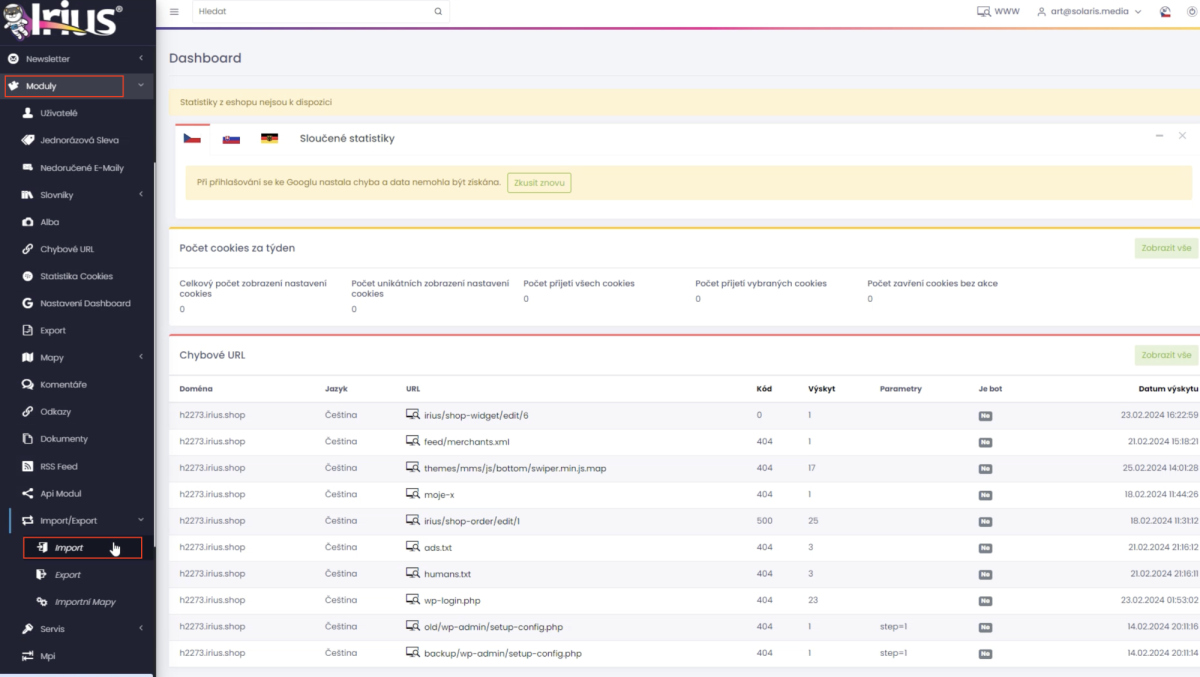Click the preview icon next to feed/merchants.xml
The width and height of the screenshot is (1200, 677).
tap(412, 441)
